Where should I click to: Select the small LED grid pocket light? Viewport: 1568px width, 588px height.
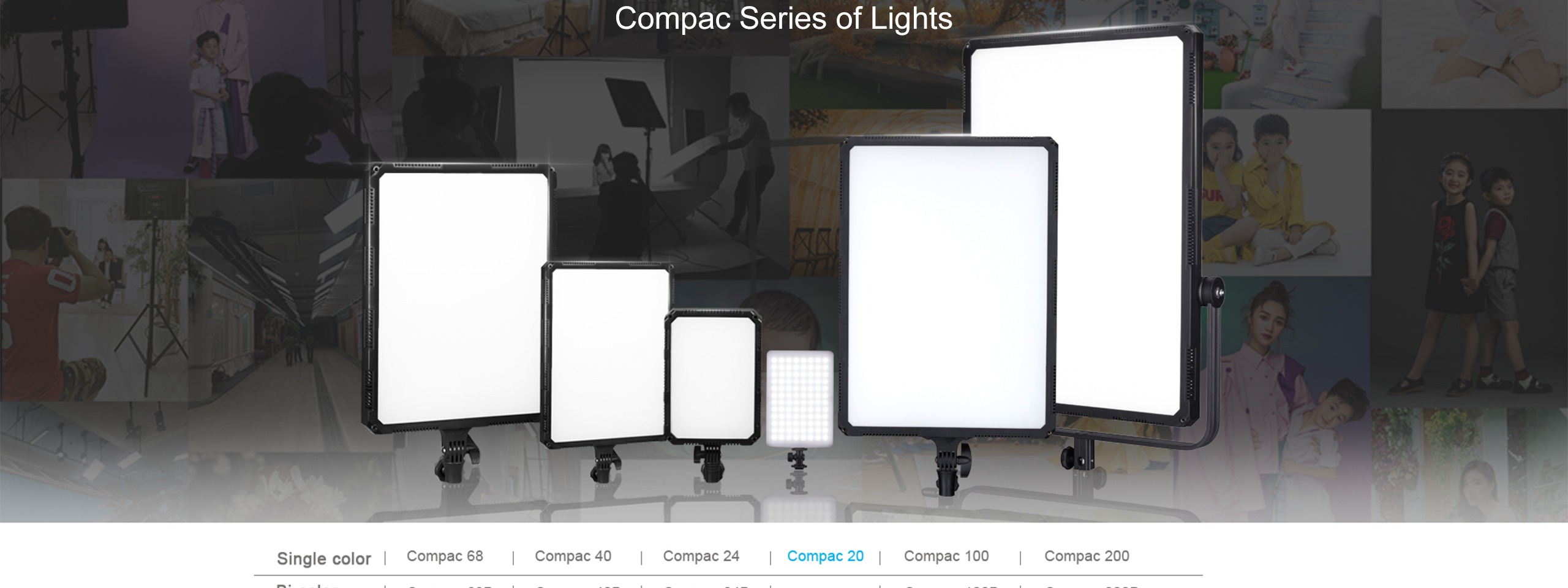pos(799,398)
